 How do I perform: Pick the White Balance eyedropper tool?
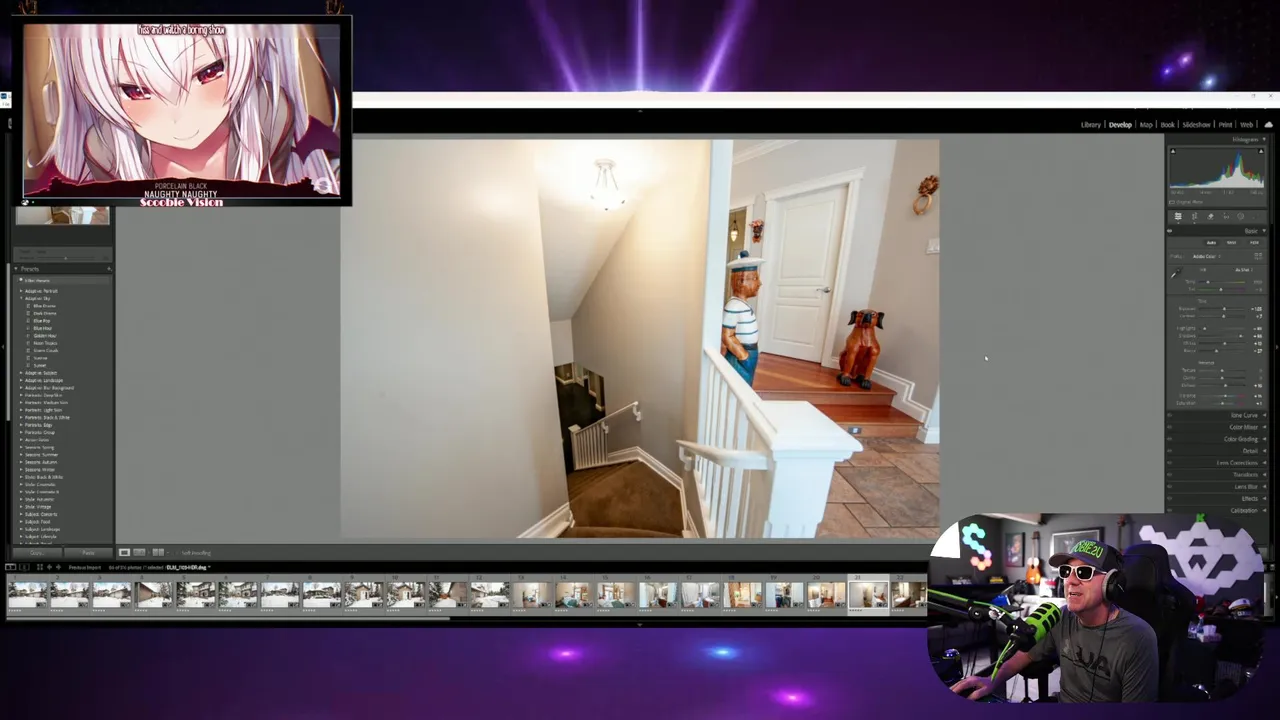1175,273
